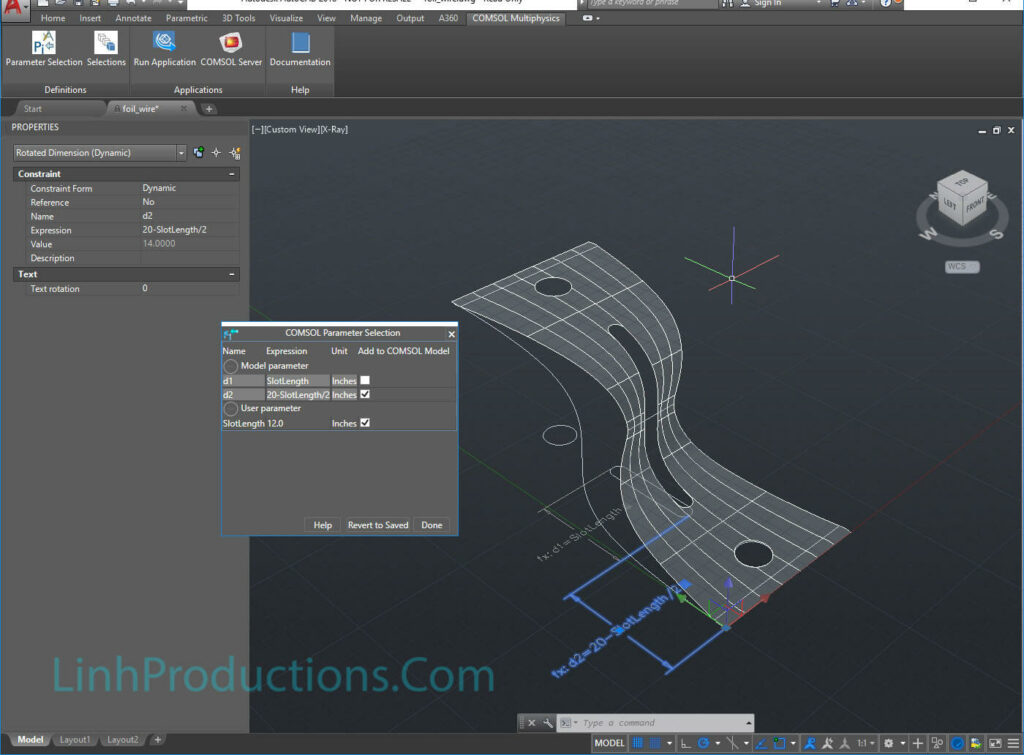
Task: Click Show annotation objects icon
Action: pos(810,743)
